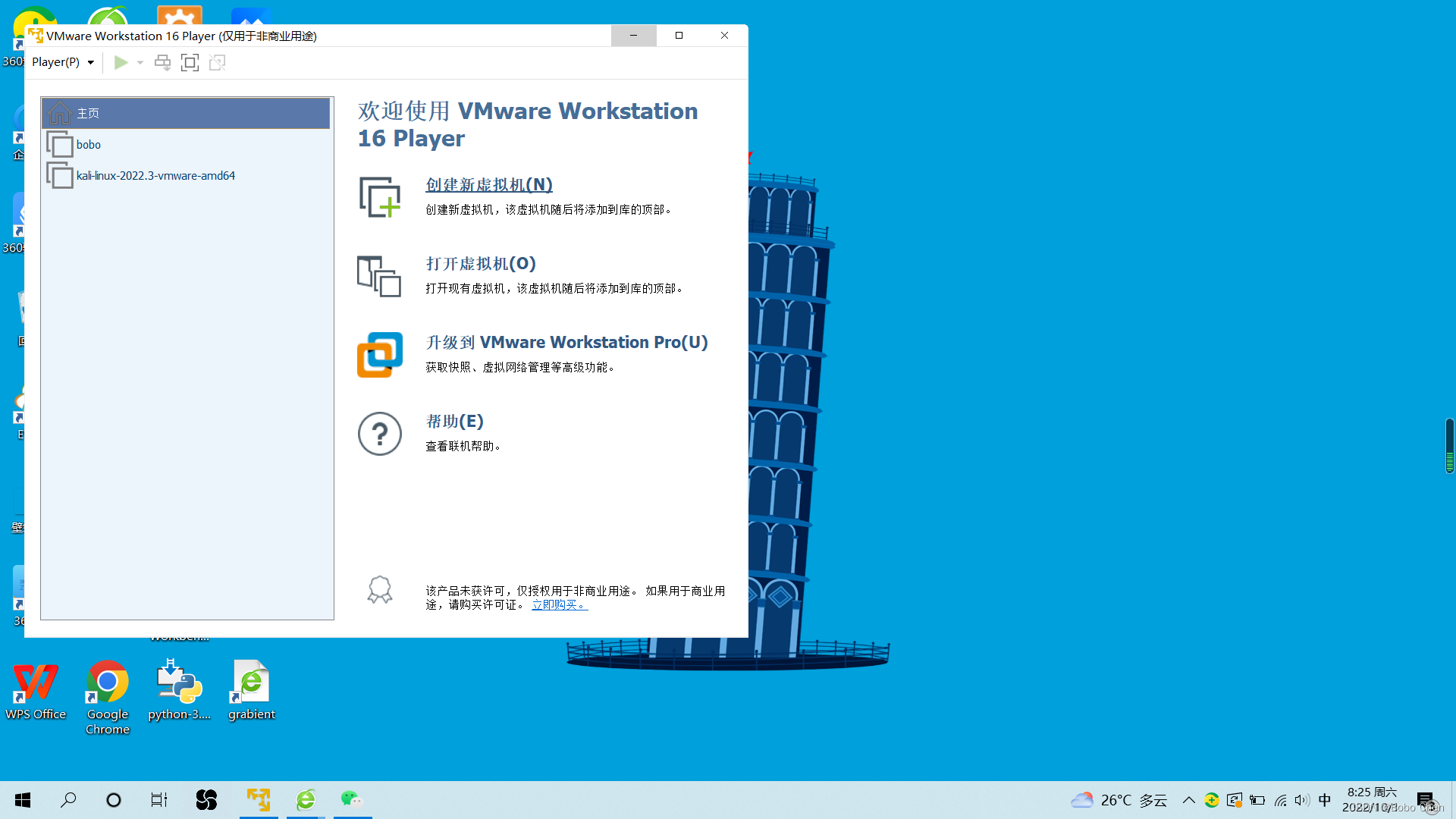1456x819 pixels.
Task: Click the help question mark icon
Action: pos(379,434)
